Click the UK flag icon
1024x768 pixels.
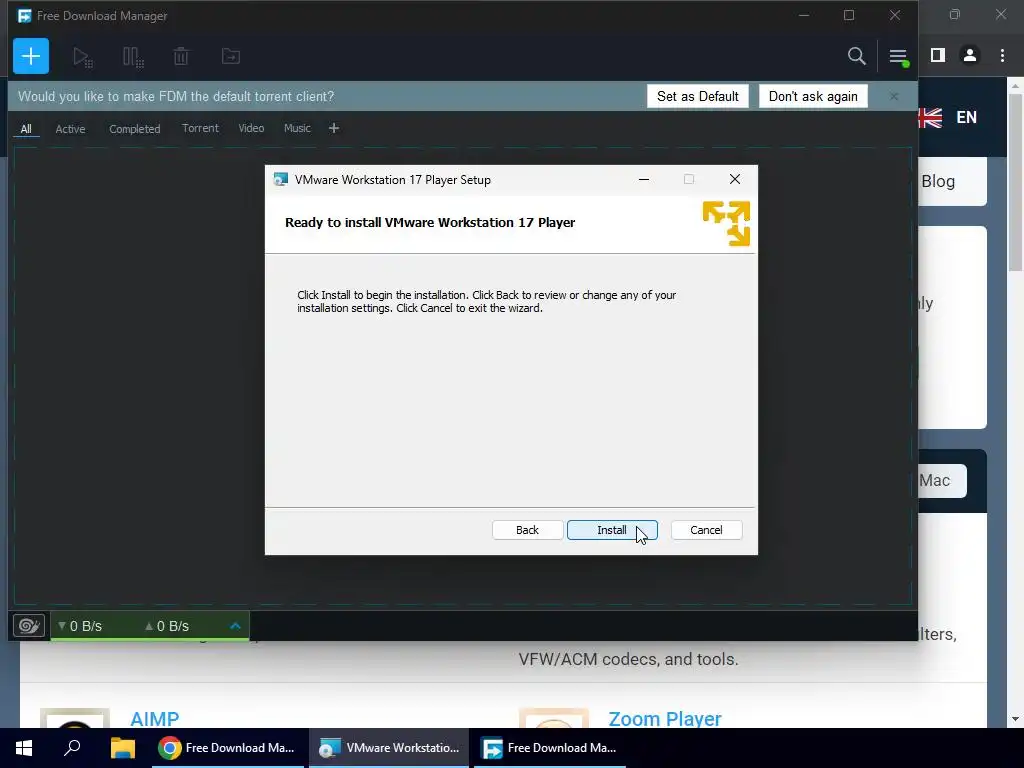930,118
